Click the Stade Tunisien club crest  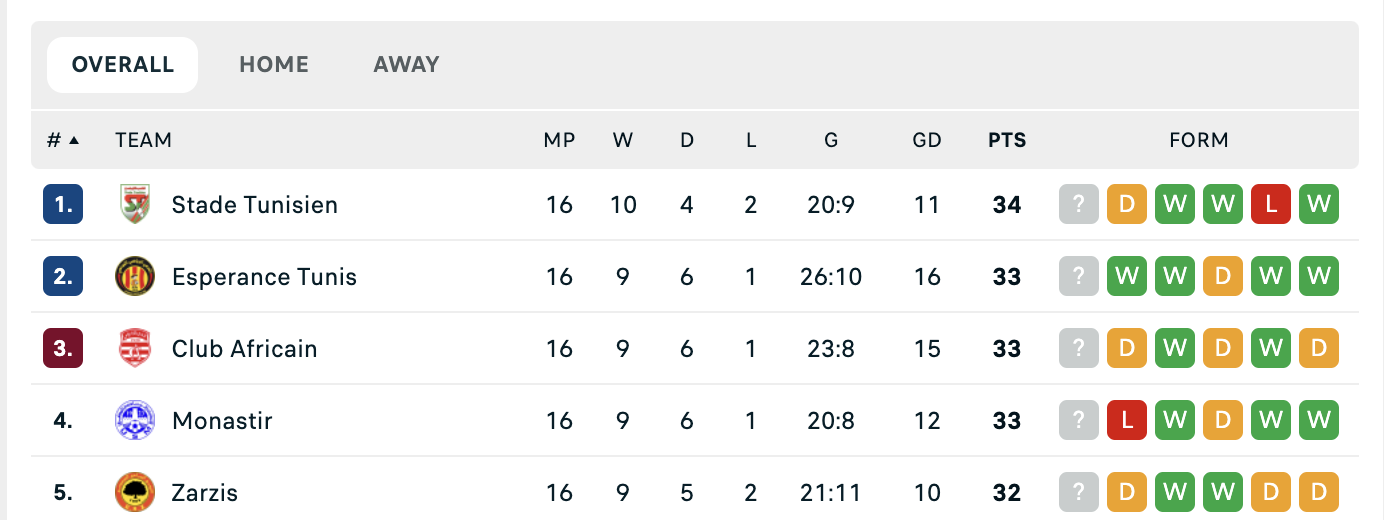tap(135, 205)
